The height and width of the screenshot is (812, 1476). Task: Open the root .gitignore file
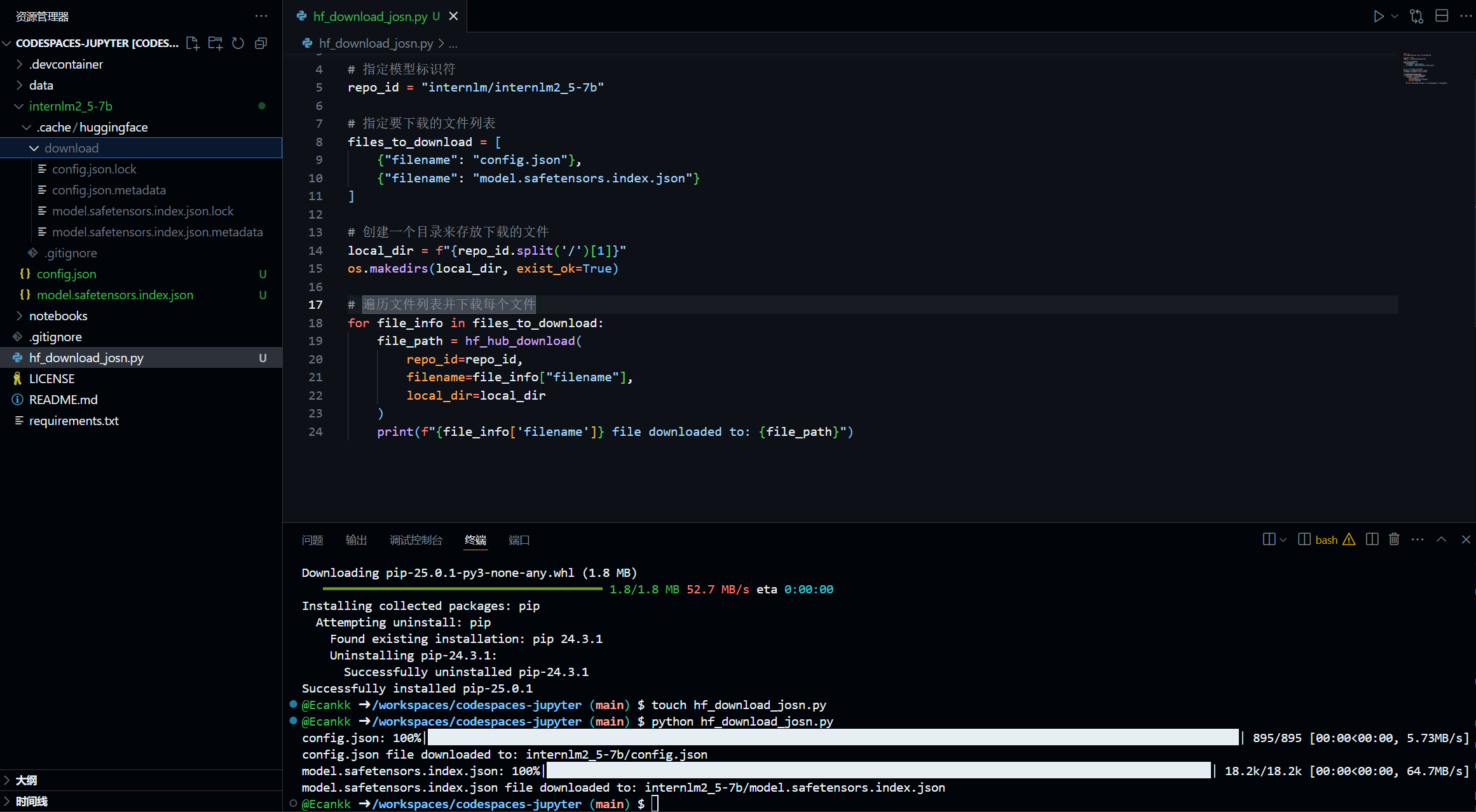141,337
